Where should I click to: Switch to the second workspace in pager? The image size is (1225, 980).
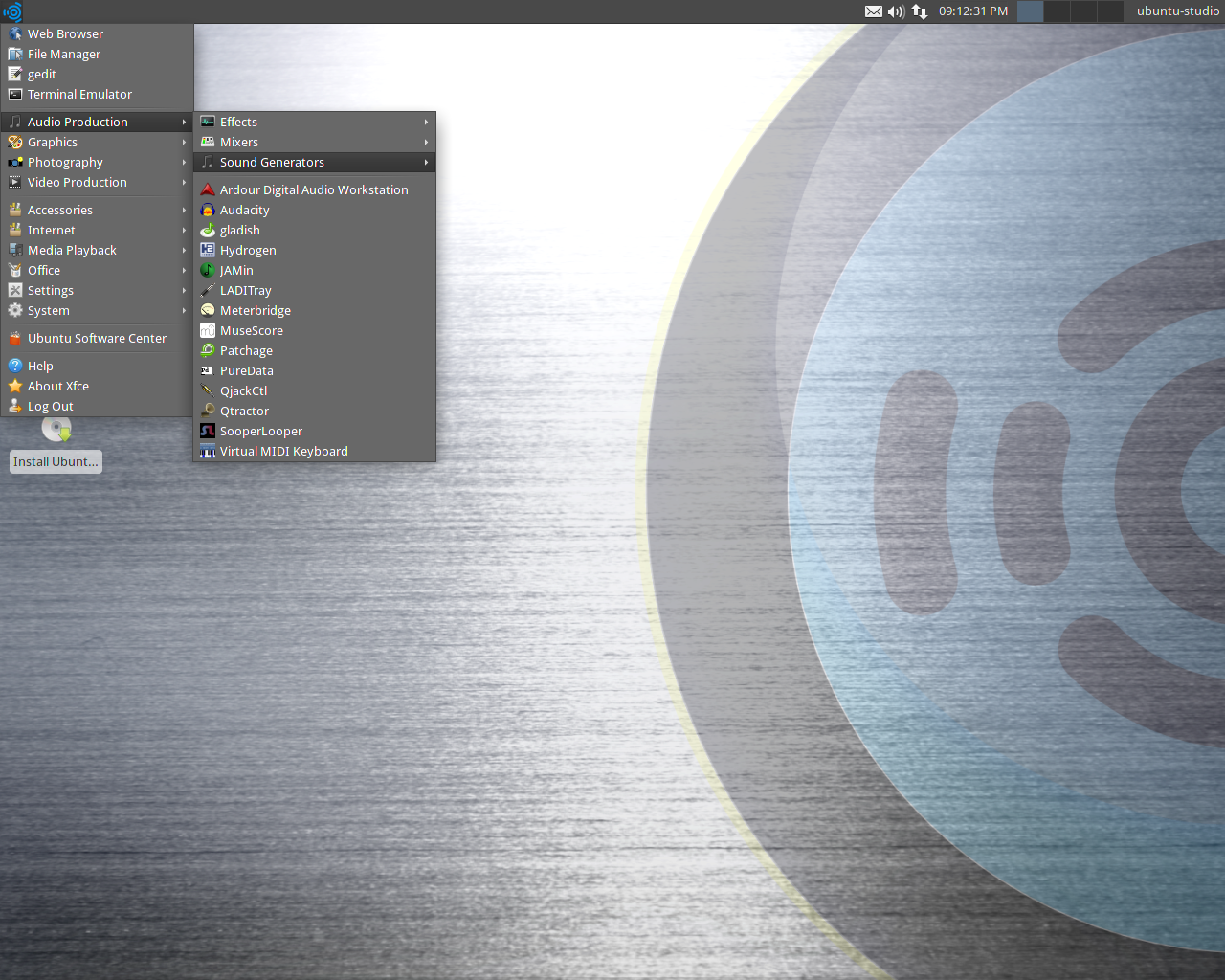1057,11
